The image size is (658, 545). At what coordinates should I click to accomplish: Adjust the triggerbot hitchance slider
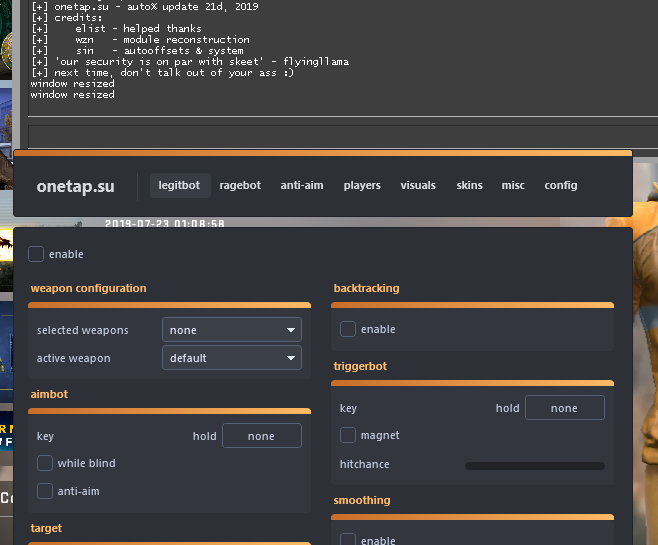click(534, 465)
